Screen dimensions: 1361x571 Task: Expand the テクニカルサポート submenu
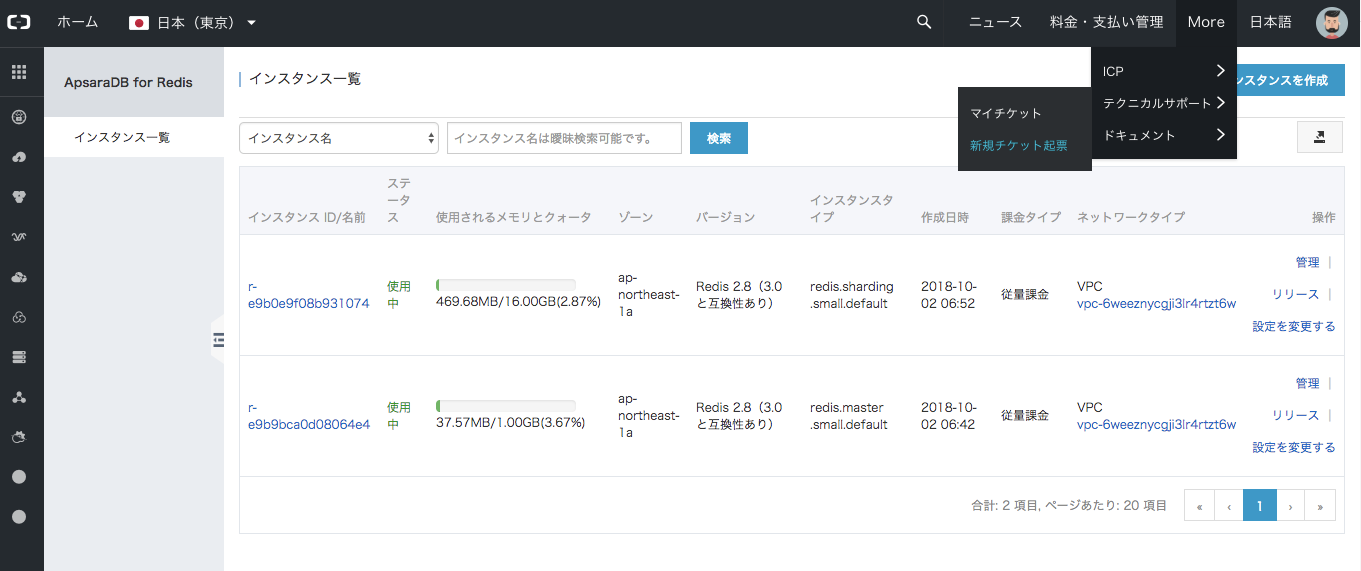pyautogui.click(x=1164, y=103)
